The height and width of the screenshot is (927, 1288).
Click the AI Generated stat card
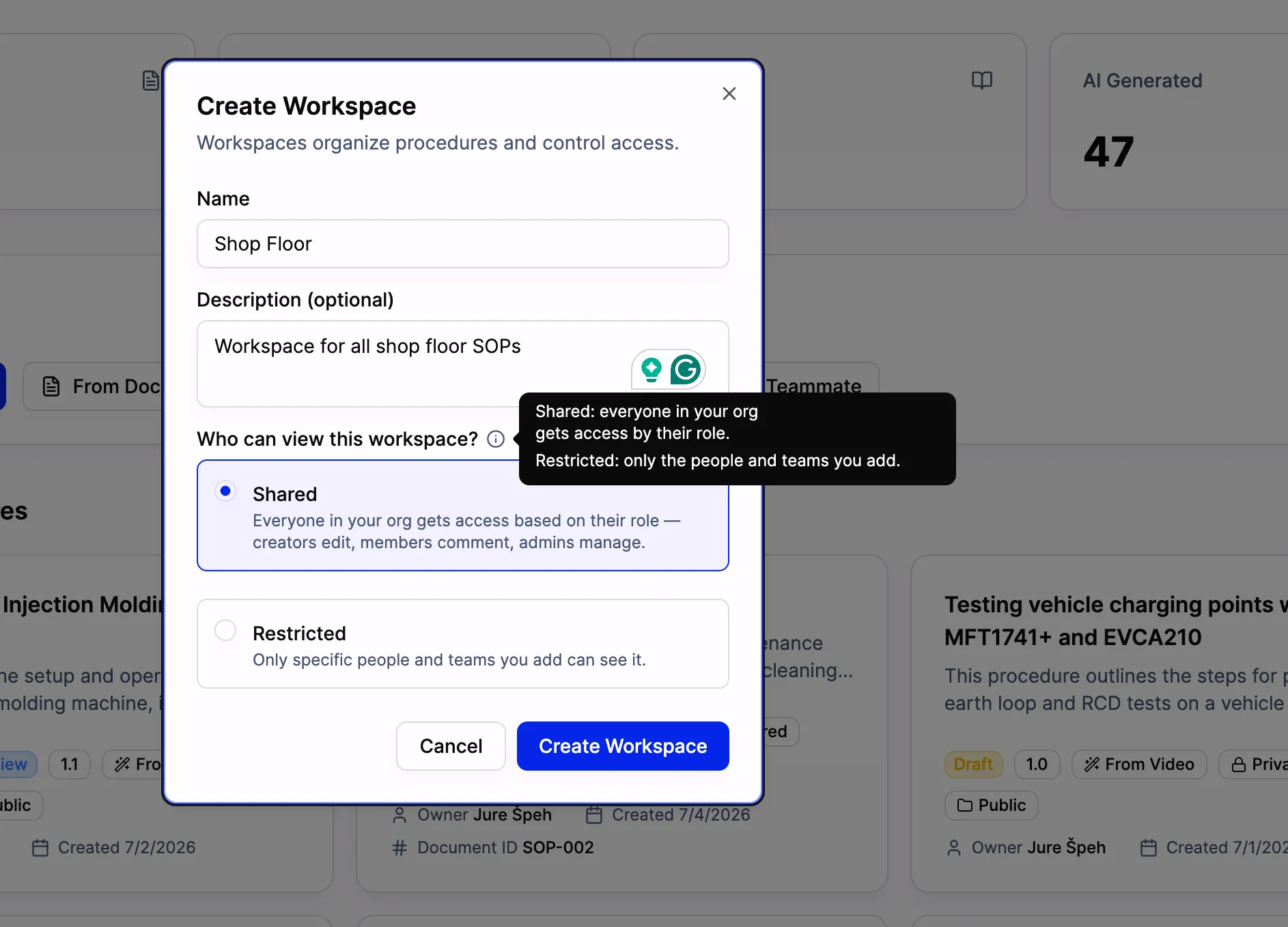pos(1168,122)
